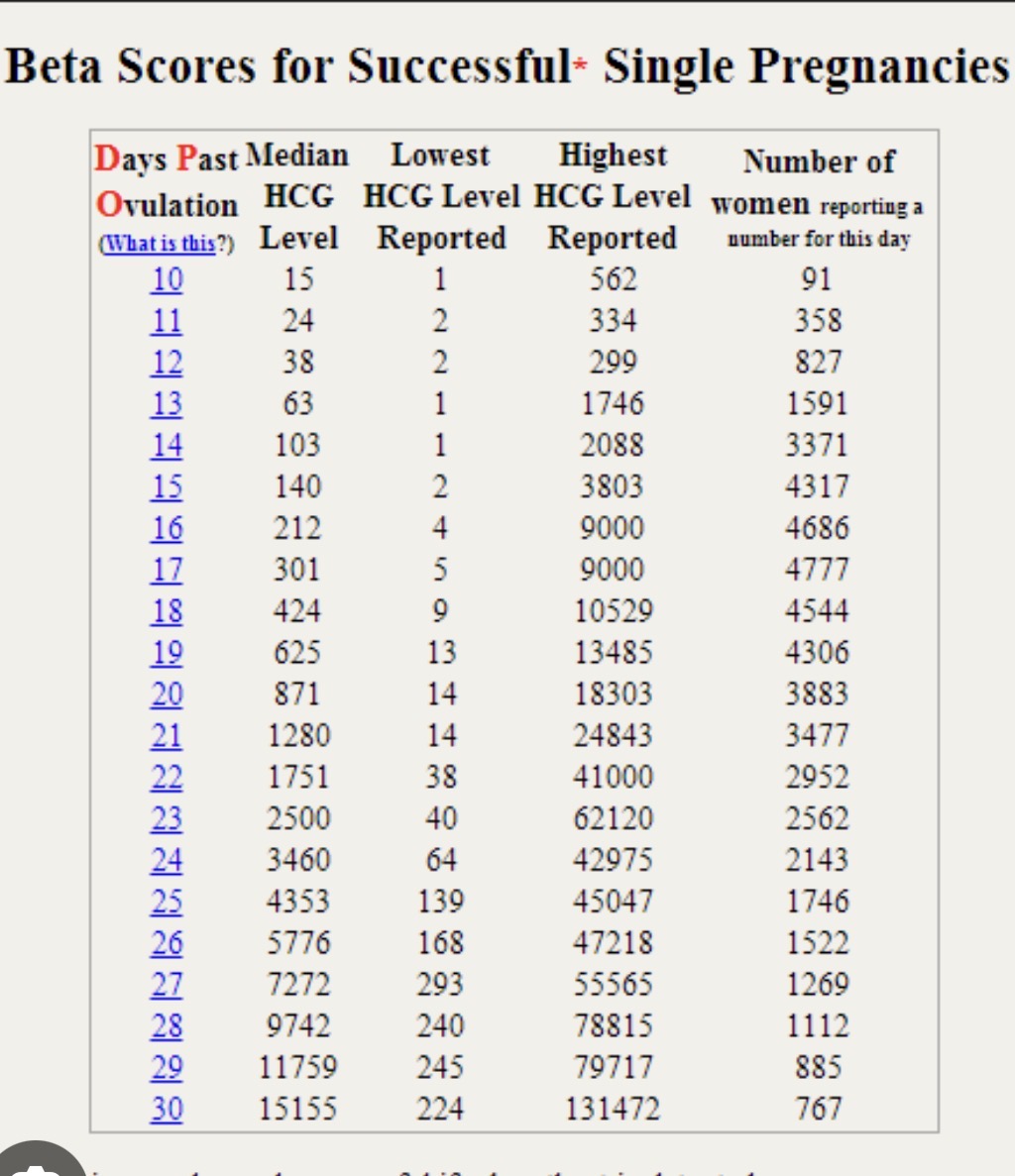
Task: Click the day 18 link in first column
Action: tap(167, 612)
